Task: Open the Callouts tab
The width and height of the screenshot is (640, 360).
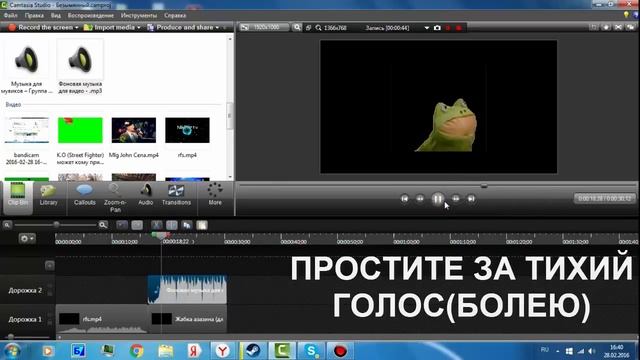Action: (x=84, y=196)
